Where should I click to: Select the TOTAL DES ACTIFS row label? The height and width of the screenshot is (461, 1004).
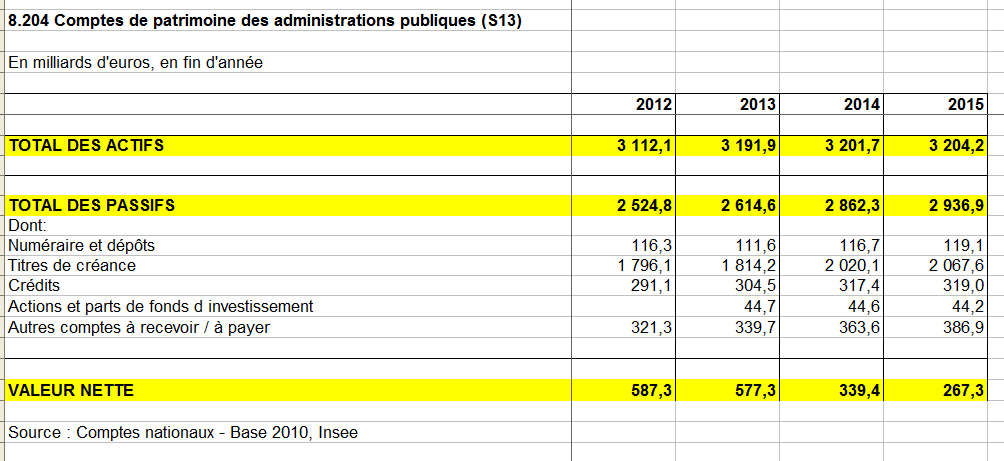(86, 146)
